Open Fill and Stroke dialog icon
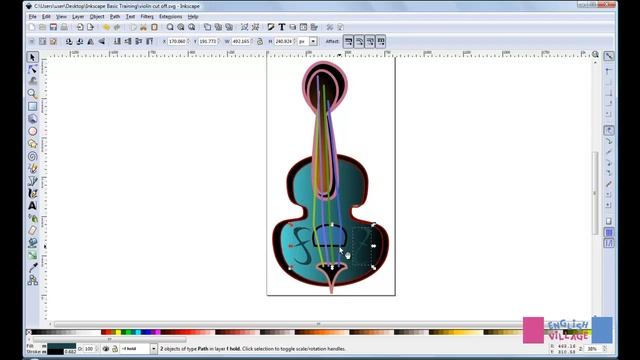 [271, 27]
